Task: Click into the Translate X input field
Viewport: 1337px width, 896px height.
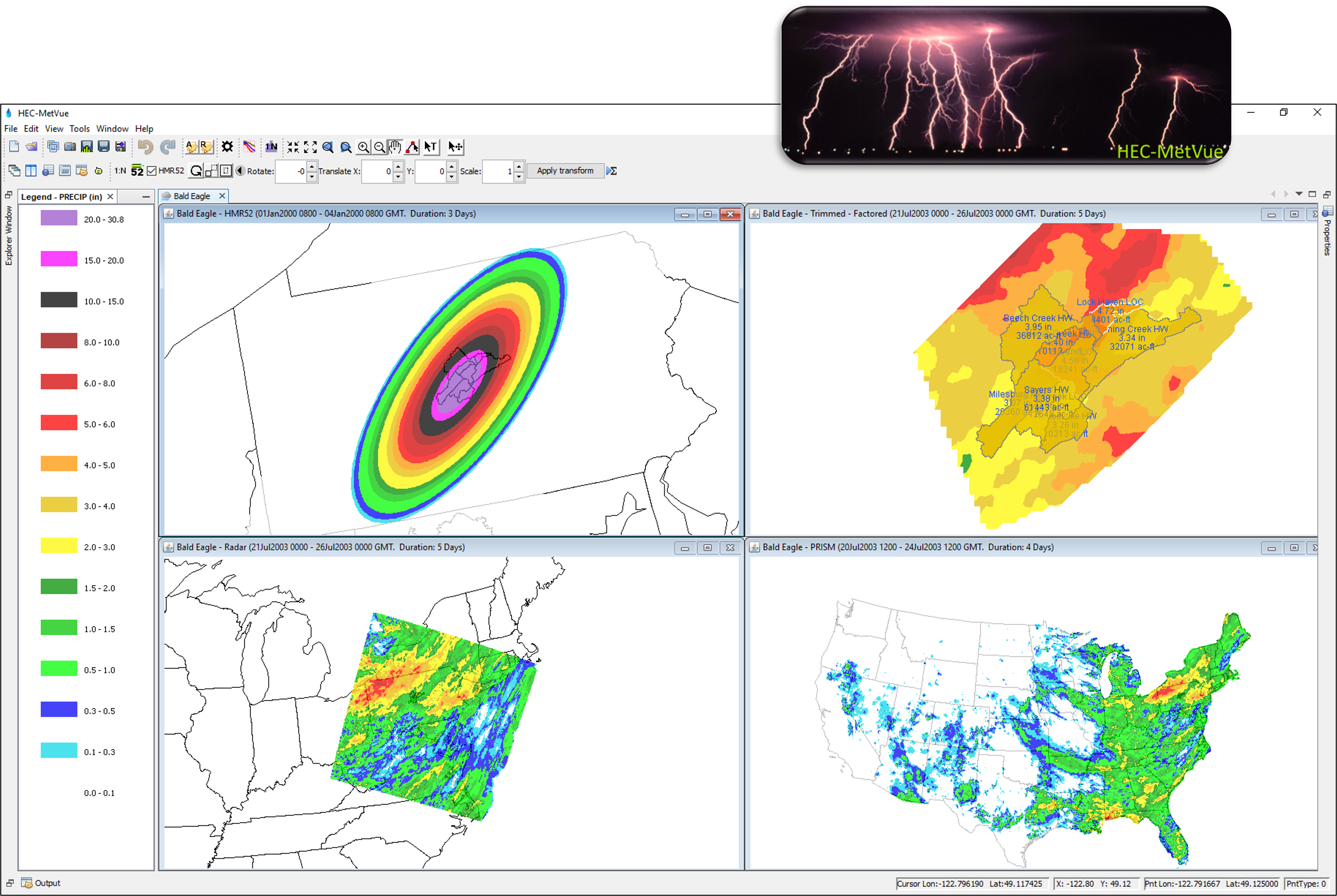Action: 377,171
